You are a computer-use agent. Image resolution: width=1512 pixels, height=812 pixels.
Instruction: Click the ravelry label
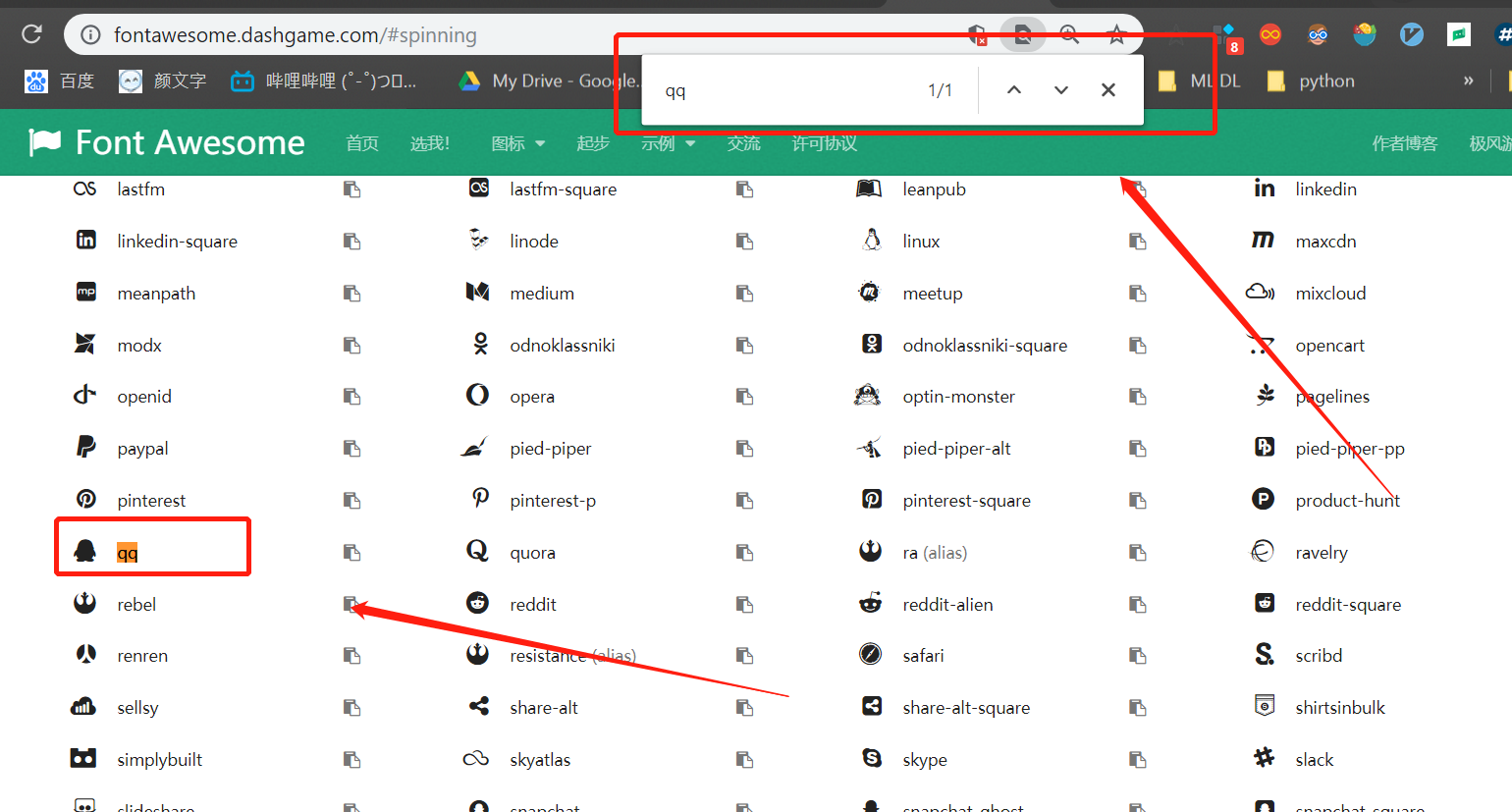tap(1322, 553)
